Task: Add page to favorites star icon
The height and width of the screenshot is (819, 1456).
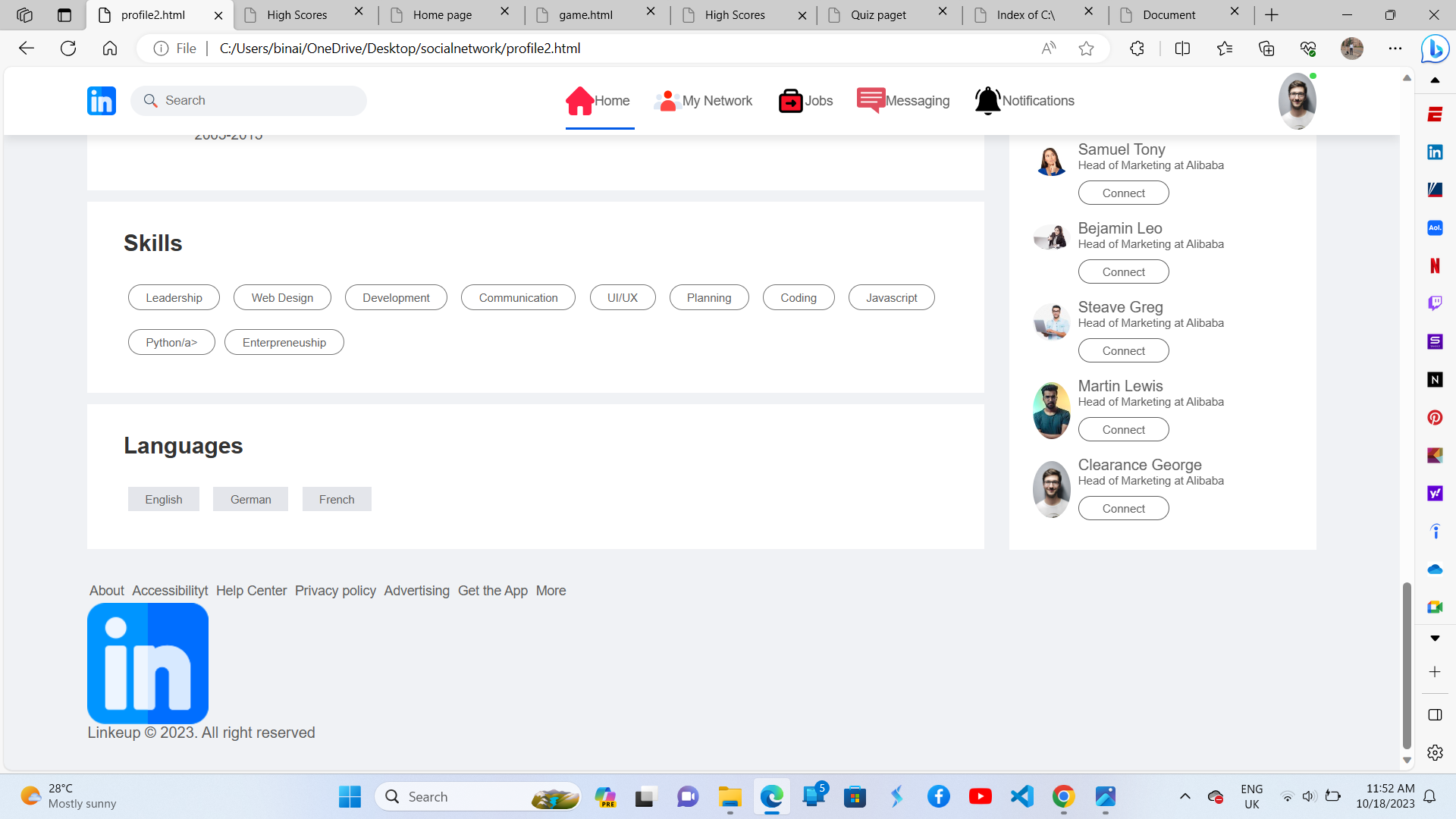Action: pos(1086,49)
